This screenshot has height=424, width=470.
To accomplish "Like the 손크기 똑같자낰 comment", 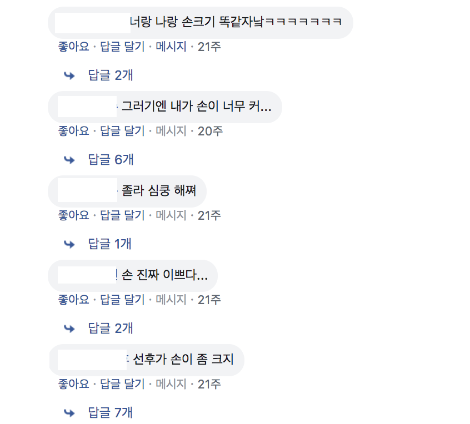I will point(74,47).
